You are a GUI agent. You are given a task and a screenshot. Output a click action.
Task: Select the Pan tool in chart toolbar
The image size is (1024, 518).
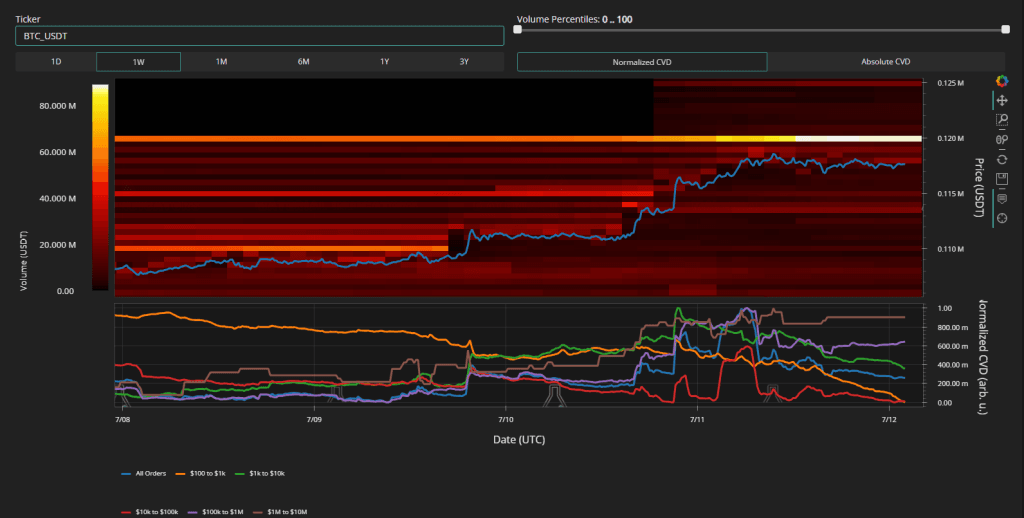[1002, 101]
